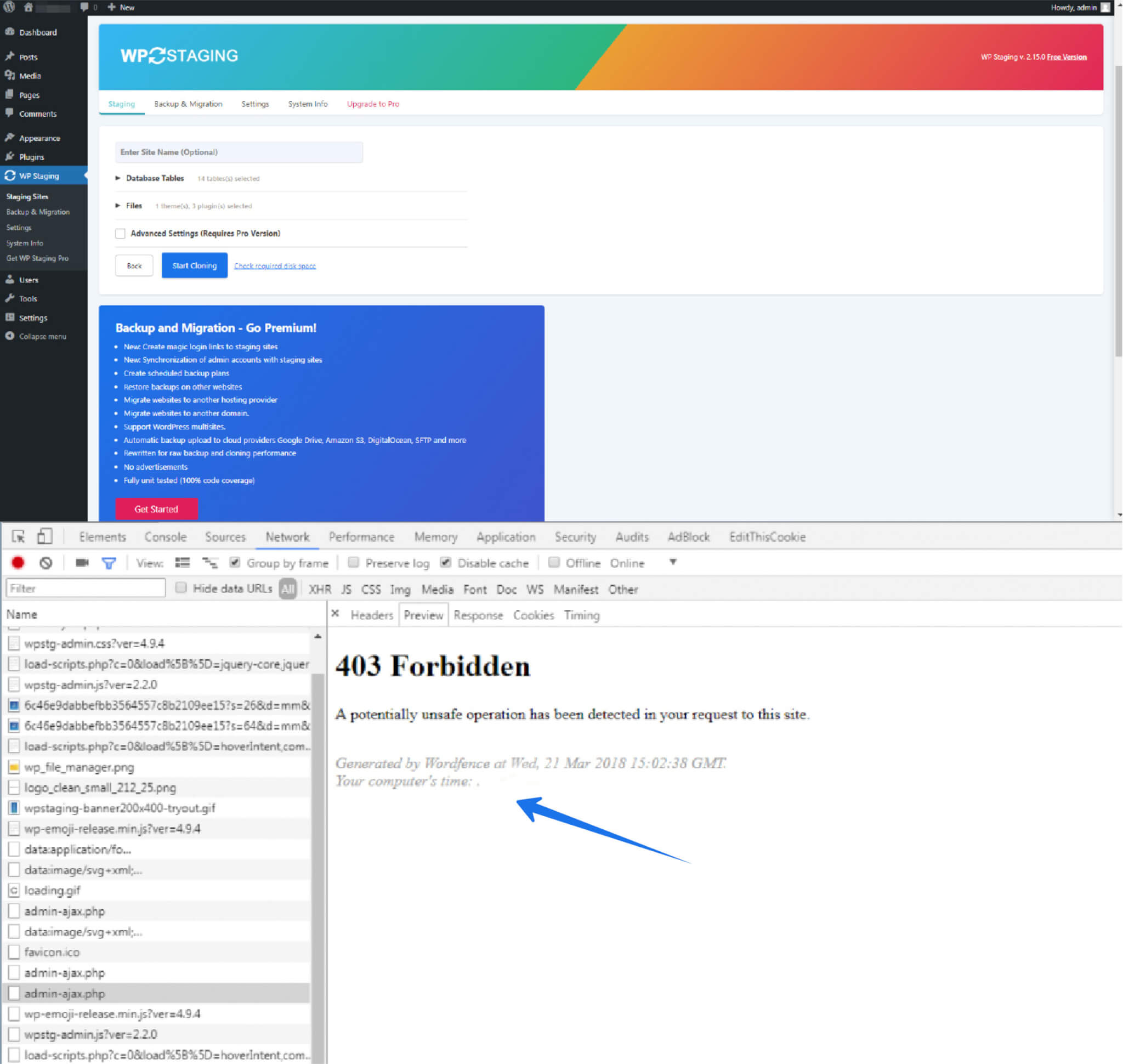Switch to the Backup & Migration tab
Image resolution: width=1123 pixels, height=1064 pixels.
[186, 103]
